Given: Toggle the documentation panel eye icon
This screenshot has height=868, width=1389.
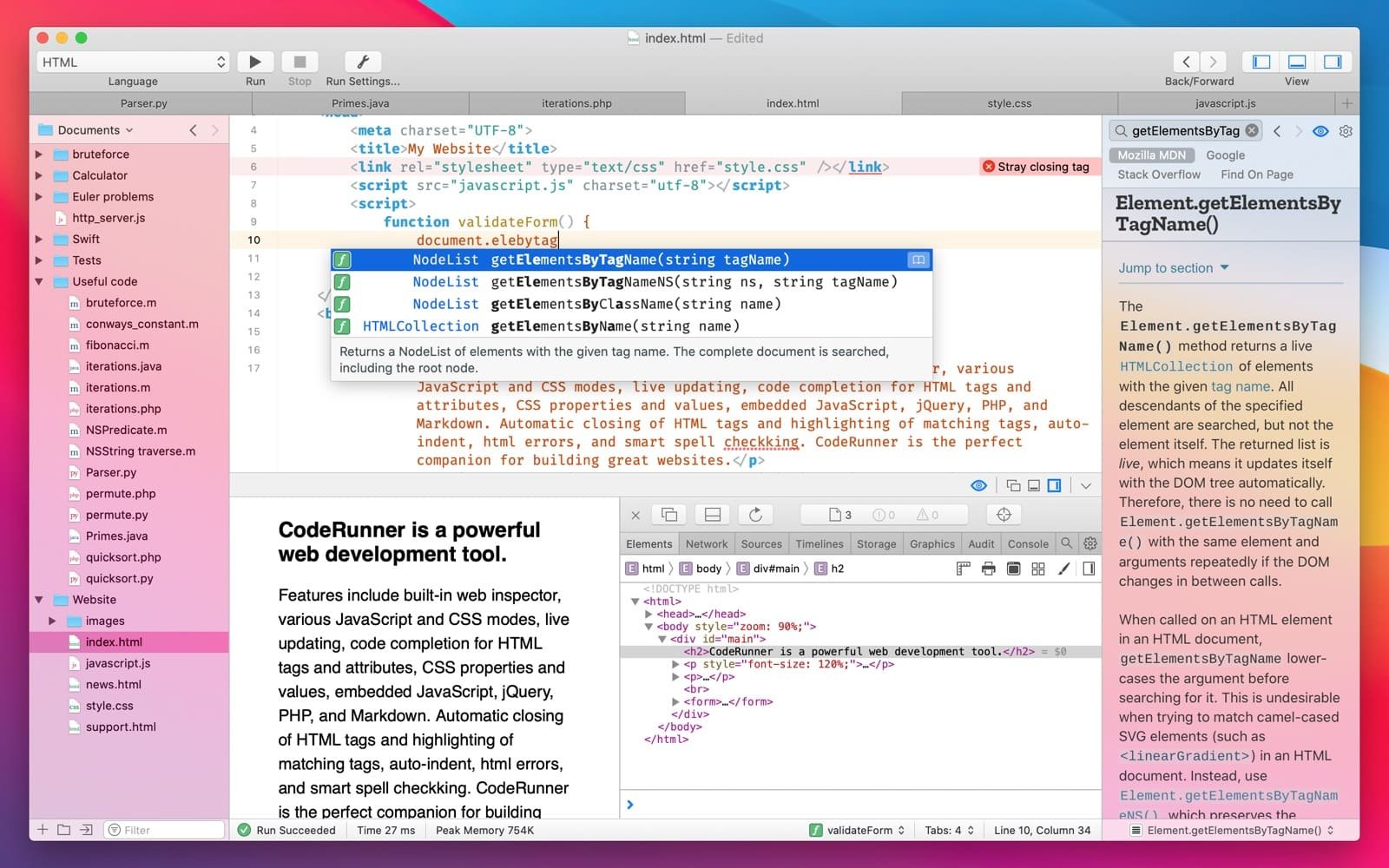Looking at the screenshot, I should [x=1320, y=131].
